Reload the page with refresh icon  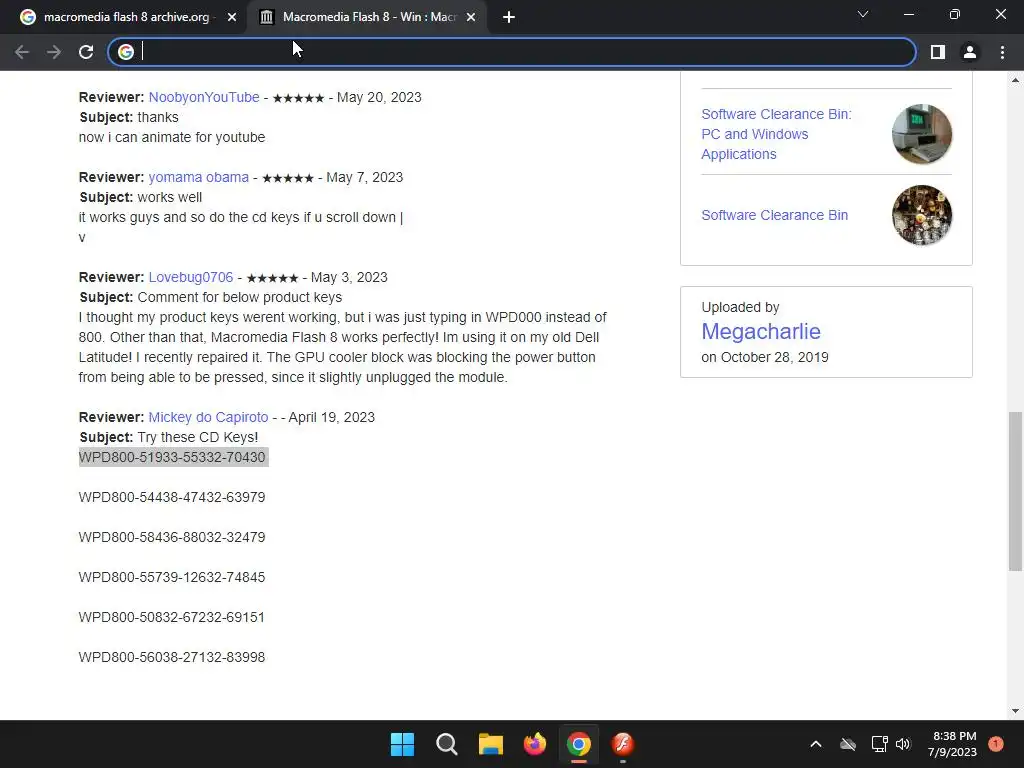pos(86,52)
